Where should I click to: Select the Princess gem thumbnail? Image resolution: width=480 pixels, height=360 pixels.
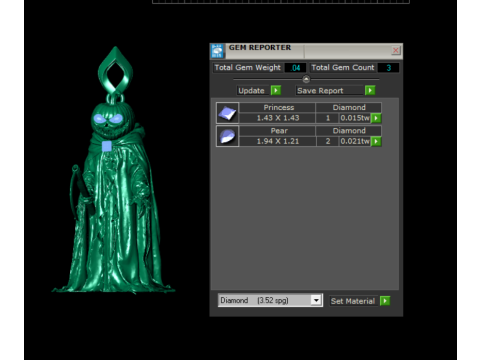click(227, 113)
